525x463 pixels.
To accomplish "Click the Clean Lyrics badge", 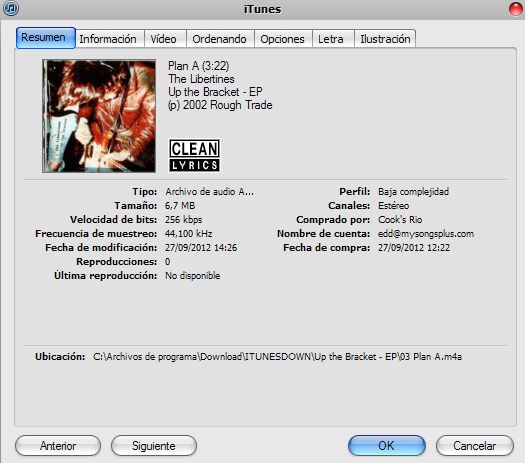I will point(194,156).
